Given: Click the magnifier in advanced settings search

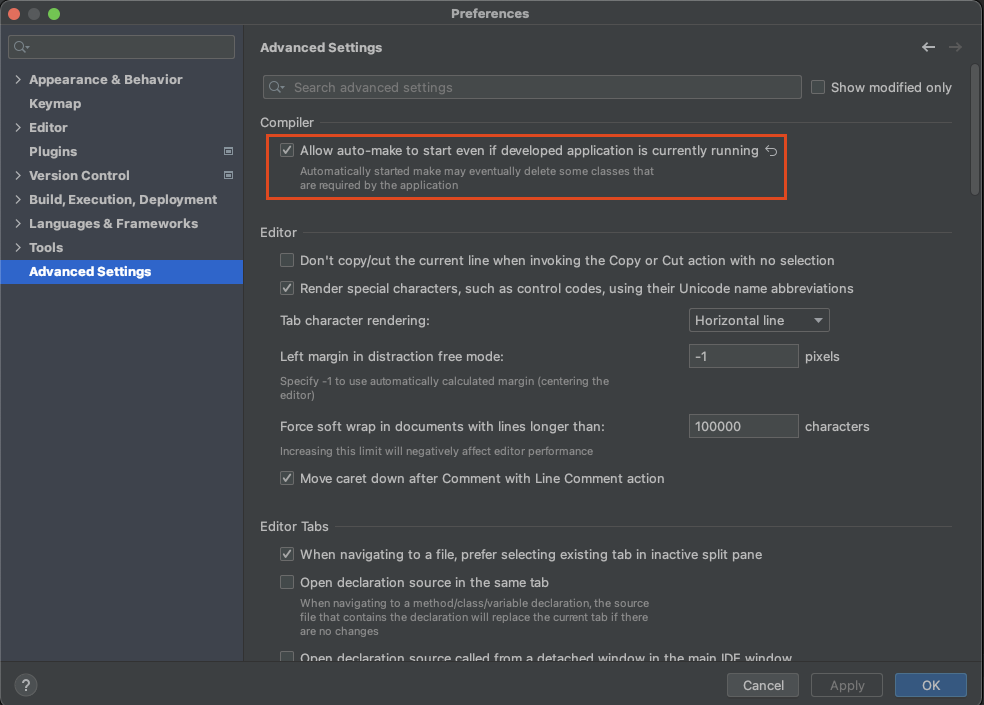Looking at the screenshot, I should tap(276, 87).
